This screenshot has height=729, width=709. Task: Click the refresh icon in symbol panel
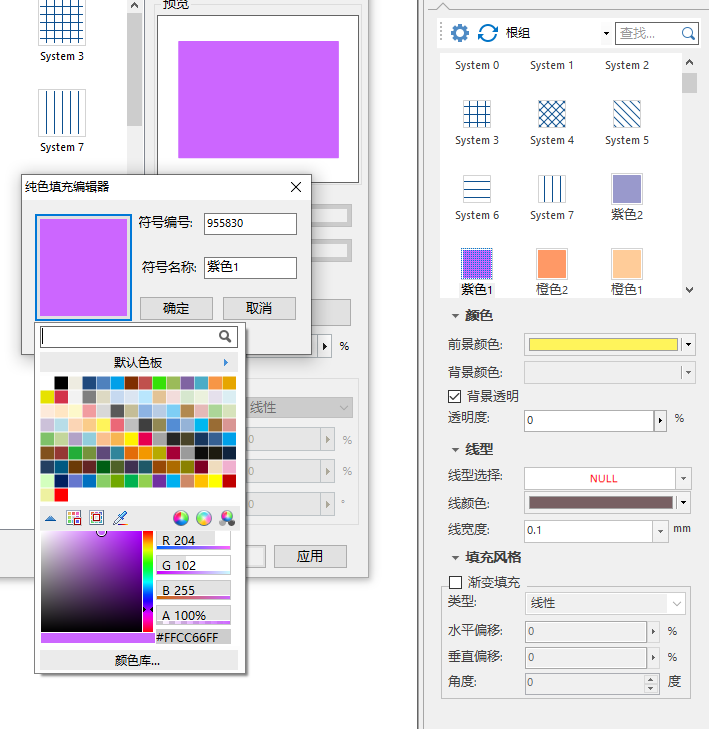point(488,33)
